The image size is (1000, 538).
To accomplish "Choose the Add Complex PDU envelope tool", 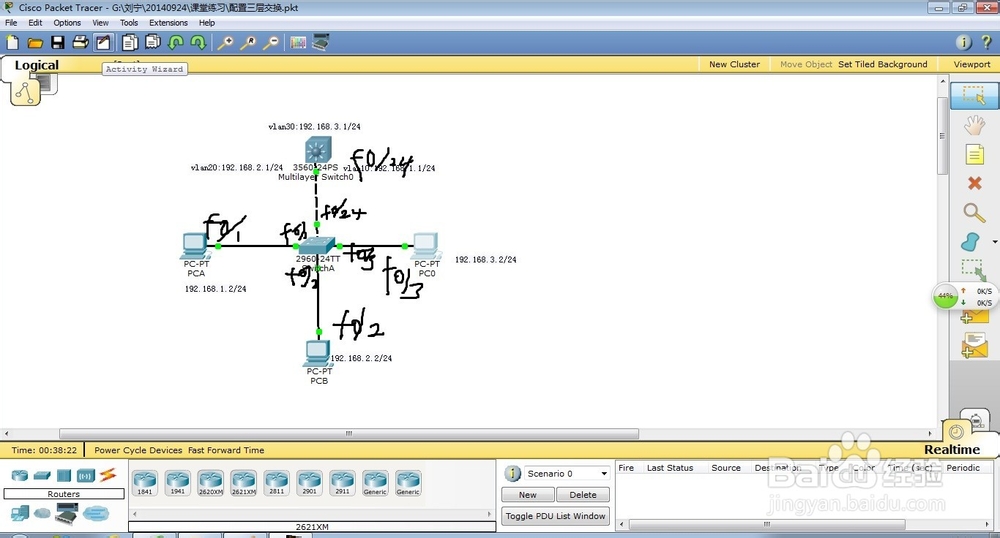I will pos(974,345).
